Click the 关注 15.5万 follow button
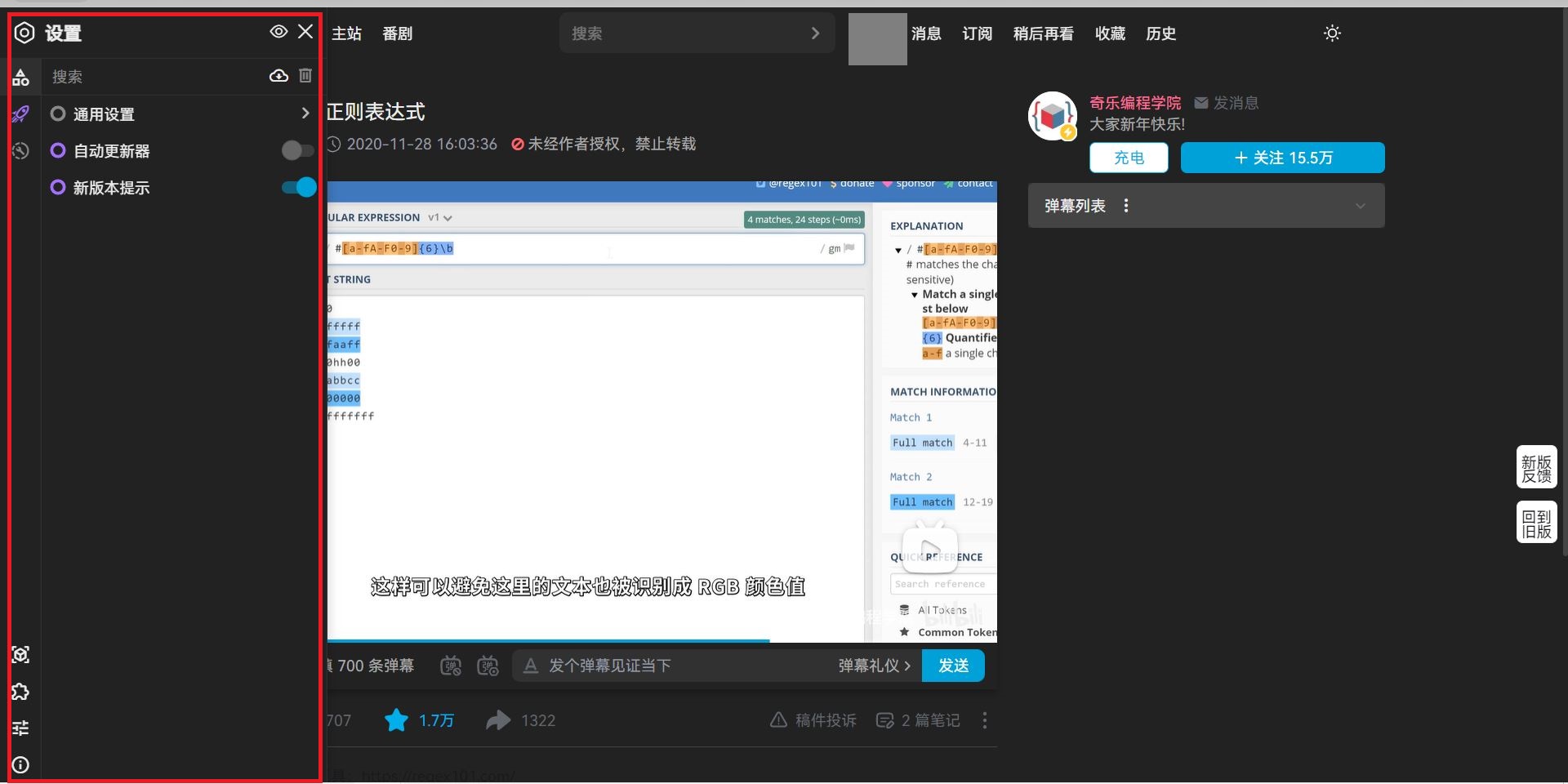Image resolution: width=1568 pixels, height=784 pixels. [x=1281, y=158]
